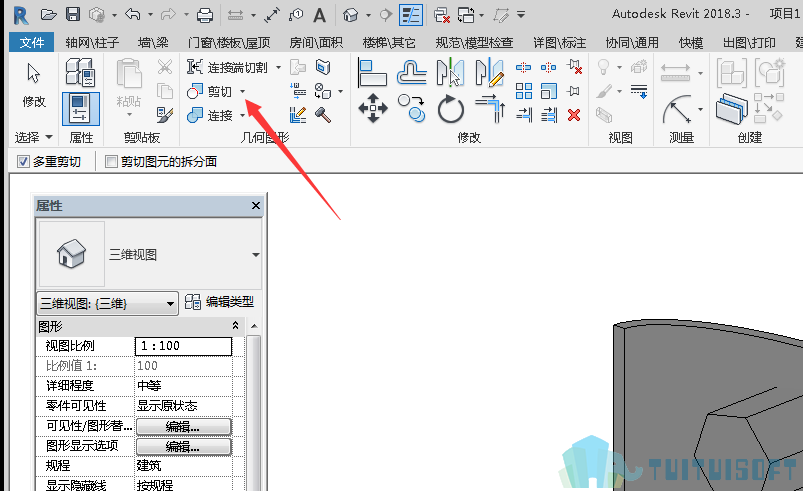The image size is (803, 491).
Task: Click the 视图比例 1:100 field
Action: (x=183, y=346)
